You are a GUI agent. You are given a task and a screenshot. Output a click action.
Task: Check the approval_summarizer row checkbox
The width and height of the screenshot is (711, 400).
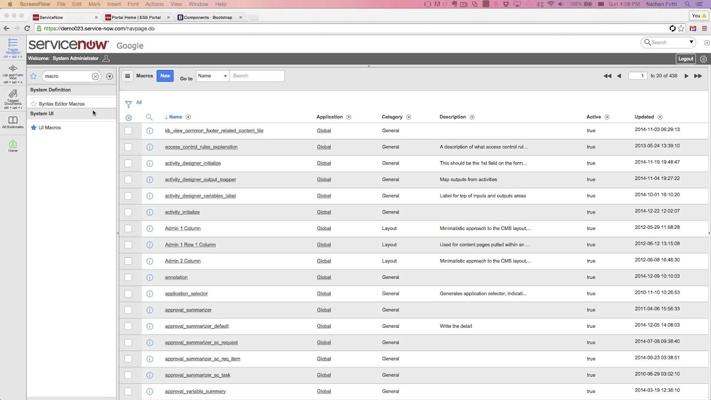(128, 310)
